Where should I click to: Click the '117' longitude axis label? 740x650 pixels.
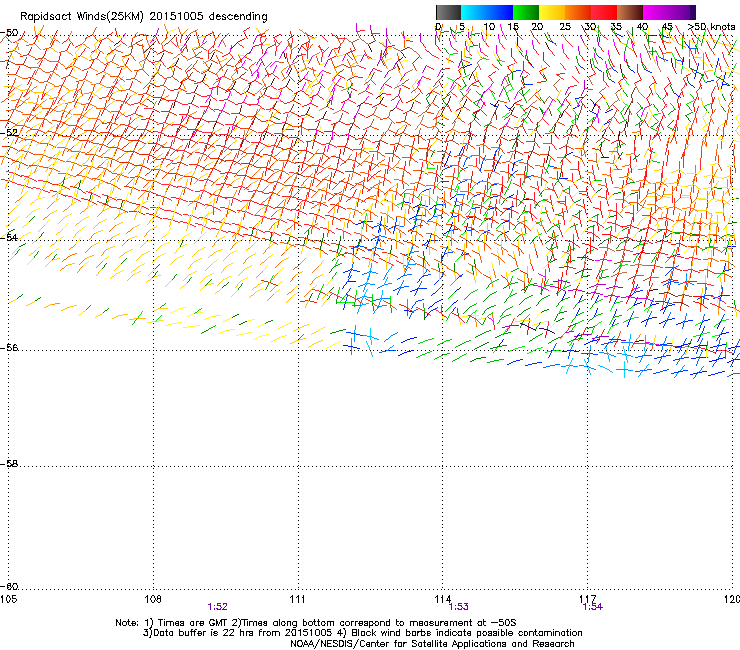588,599
